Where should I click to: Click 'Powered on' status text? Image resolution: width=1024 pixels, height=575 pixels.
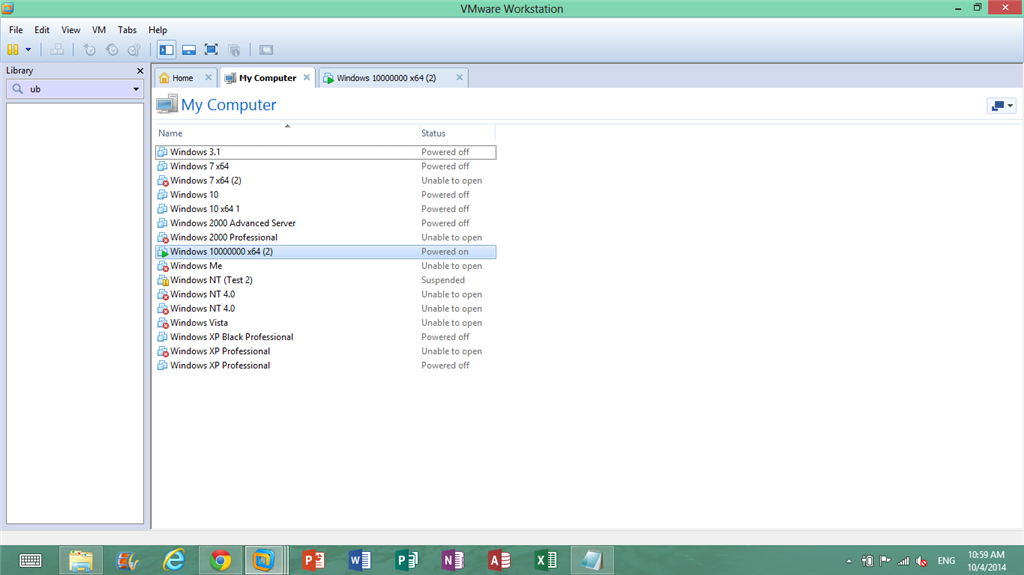(445, 252)
